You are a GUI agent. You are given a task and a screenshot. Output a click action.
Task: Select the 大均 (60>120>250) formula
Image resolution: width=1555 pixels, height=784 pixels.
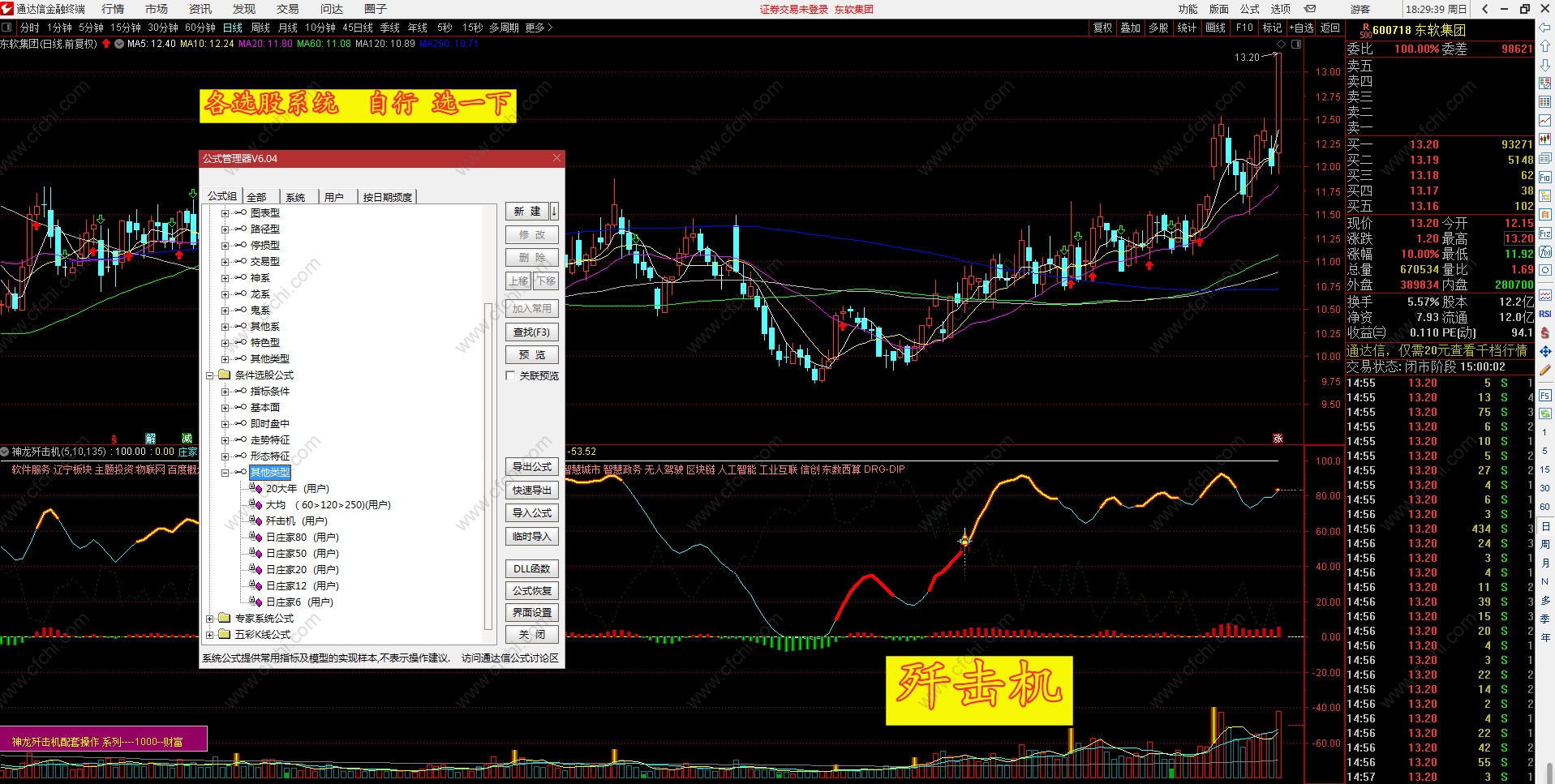[329, 505]
